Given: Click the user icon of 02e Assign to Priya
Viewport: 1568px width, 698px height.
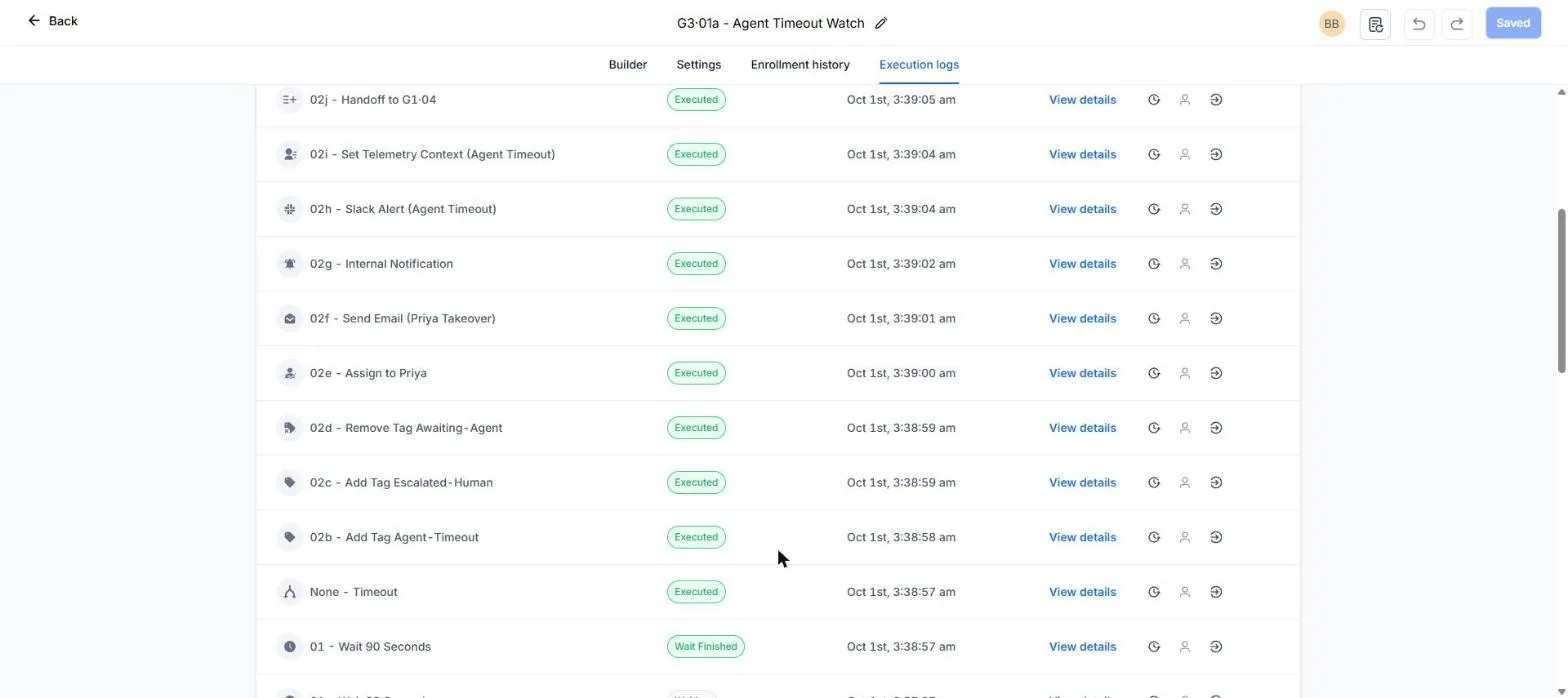Looking at the screenshot, I should tap(289, 373).
